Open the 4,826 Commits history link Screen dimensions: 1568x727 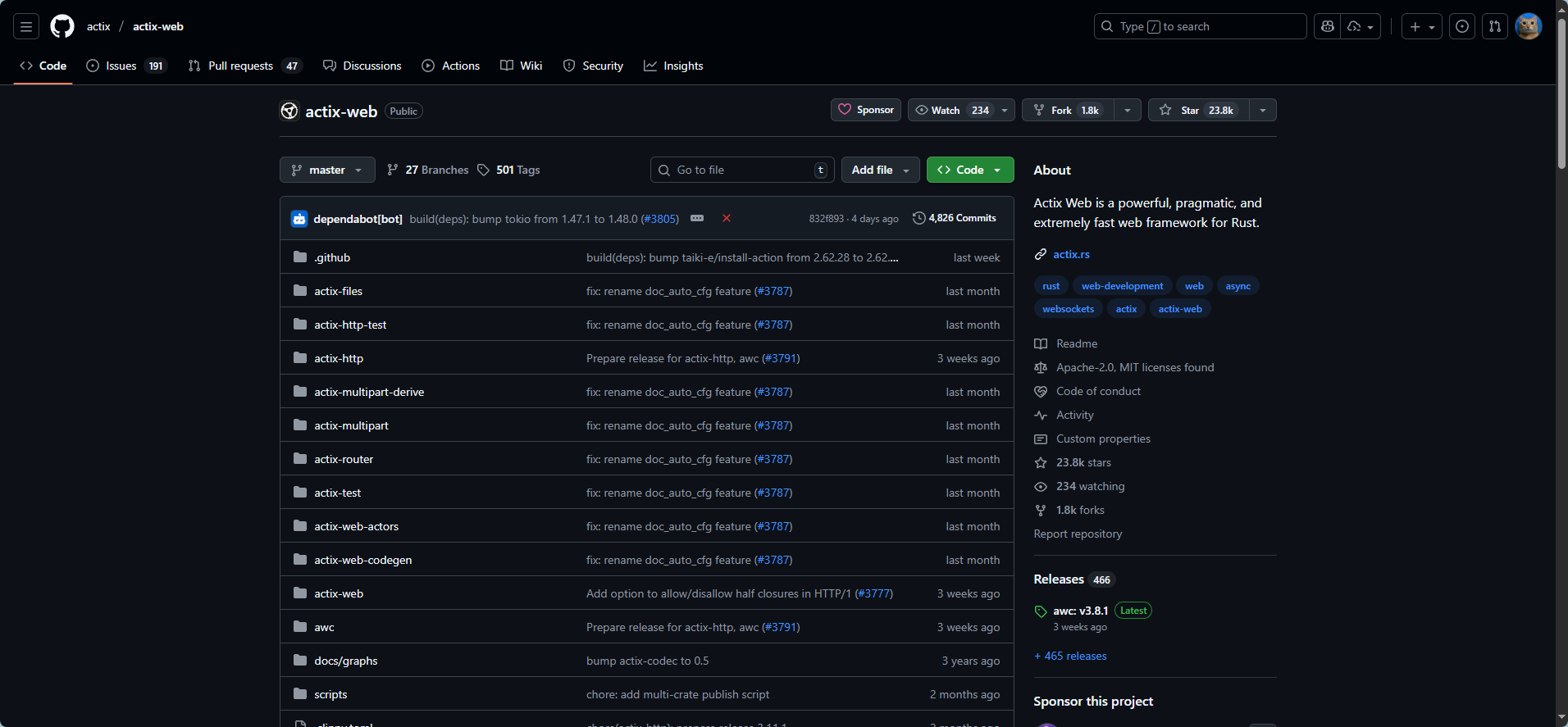point(955,218)
